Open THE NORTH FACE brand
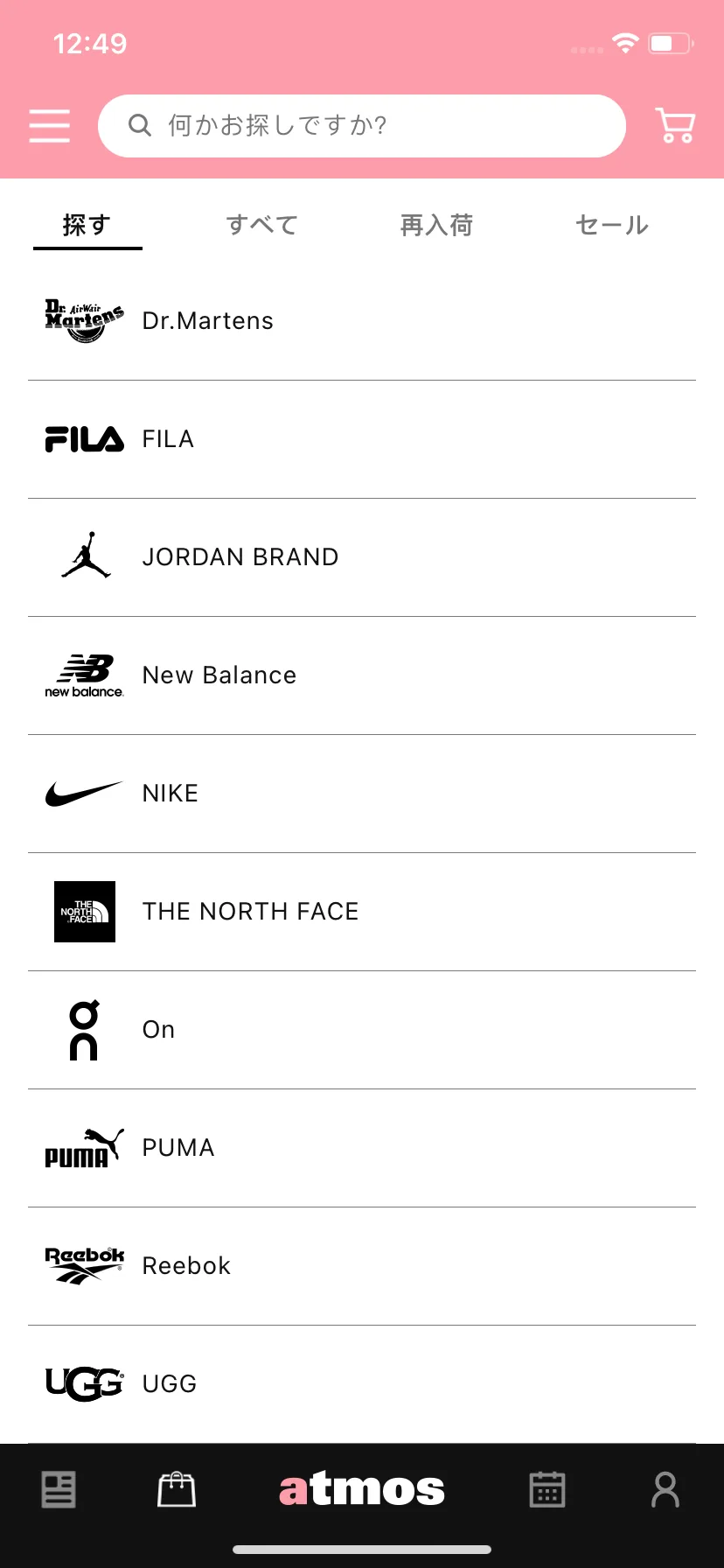 pyautogui.click(x=362, y=912)
